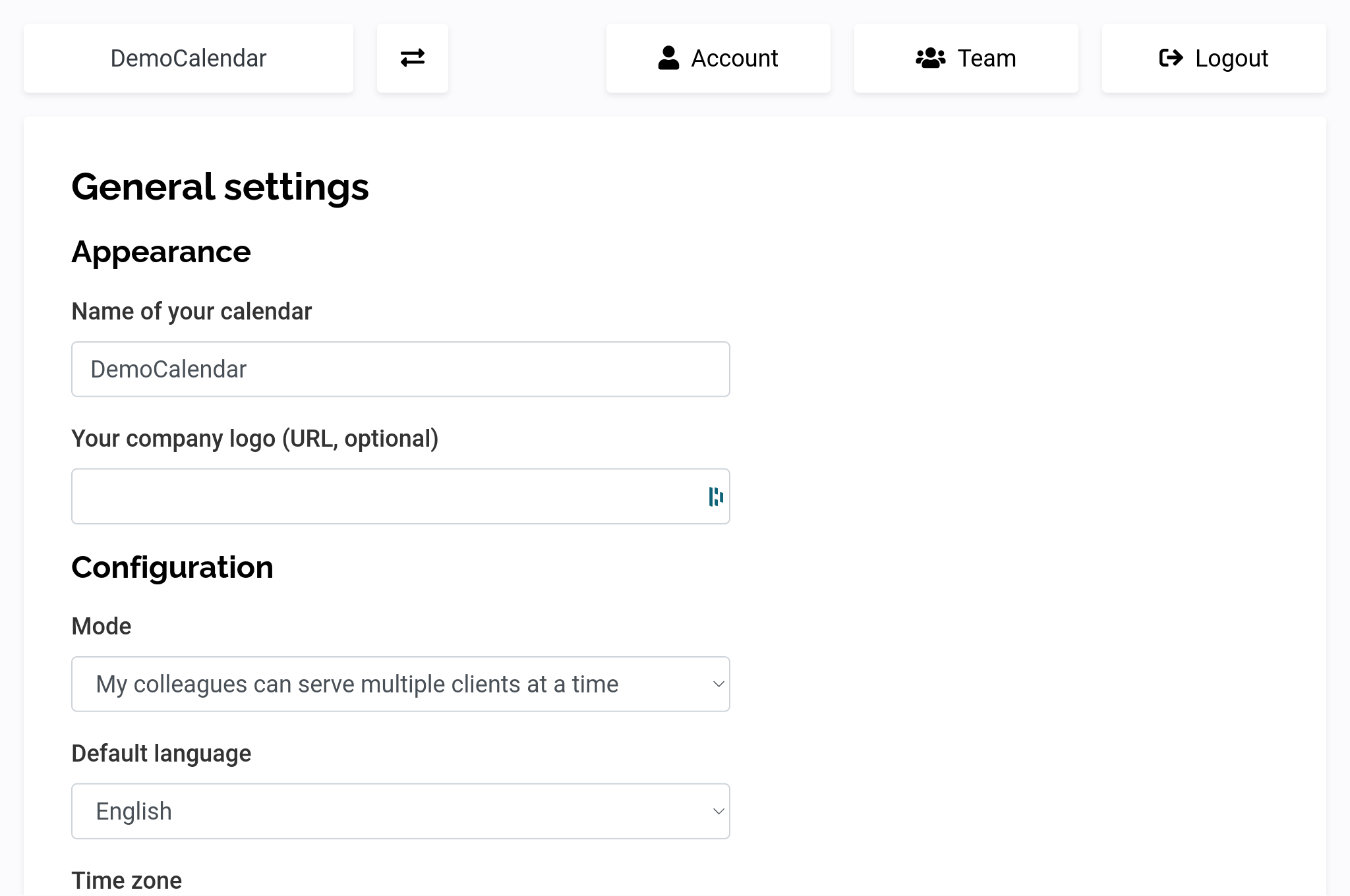Click the Appearance section heading
Screen dimensions: 1350x896
click(161, 252)
